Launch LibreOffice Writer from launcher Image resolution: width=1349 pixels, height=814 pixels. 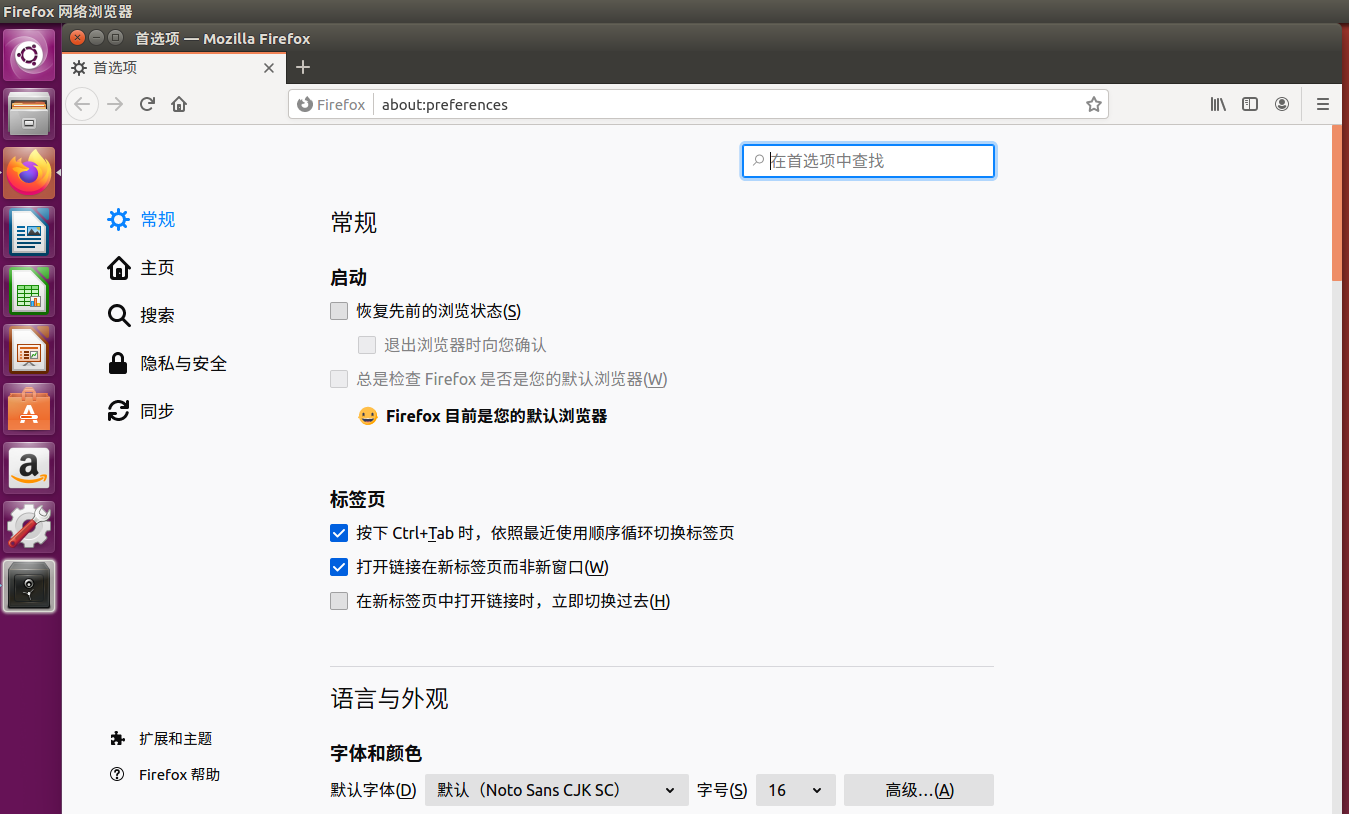[x=30, y=232]
